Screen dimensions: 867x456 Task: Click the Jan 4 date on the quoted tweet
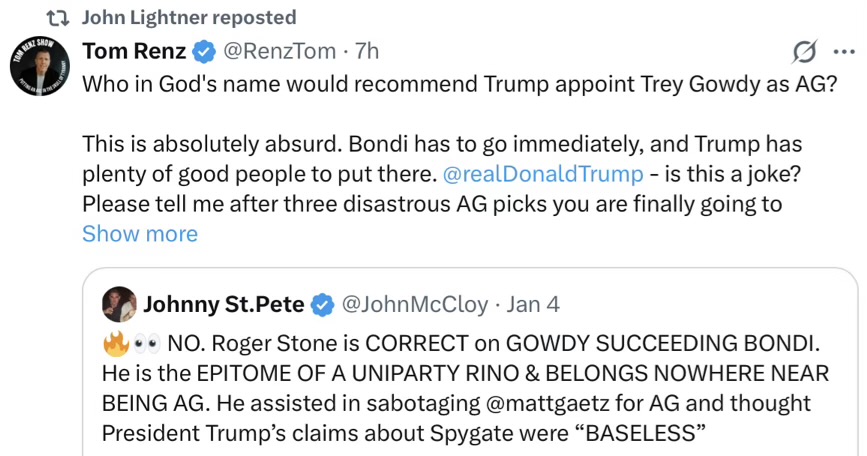(535, 303)
